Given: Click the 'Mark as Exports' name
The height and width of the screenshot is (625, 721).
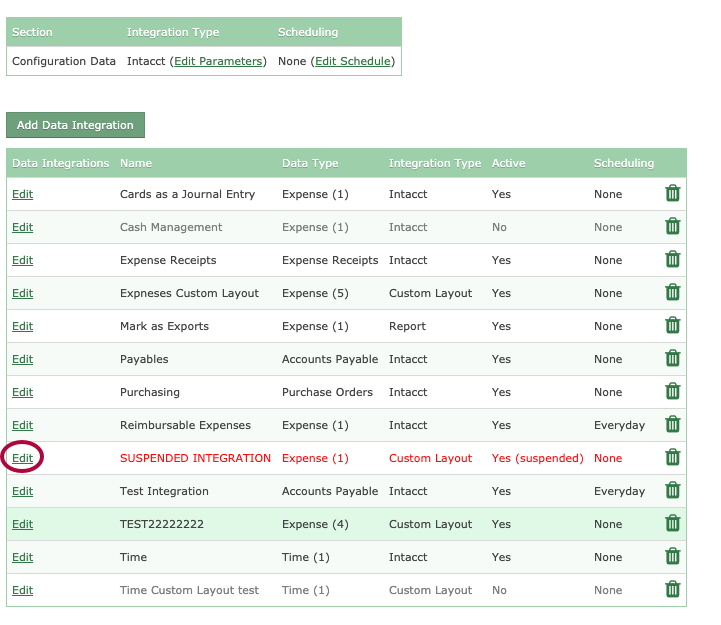Looking at the screenshot, I should tap(165, 326).
